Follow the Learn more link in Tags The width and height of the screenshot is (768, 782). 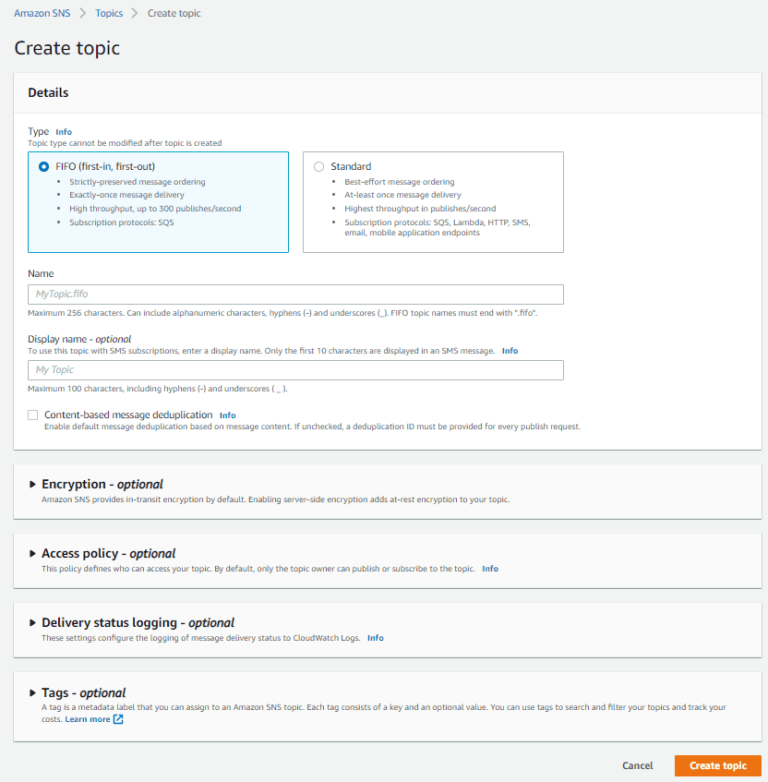click(87, 719)
